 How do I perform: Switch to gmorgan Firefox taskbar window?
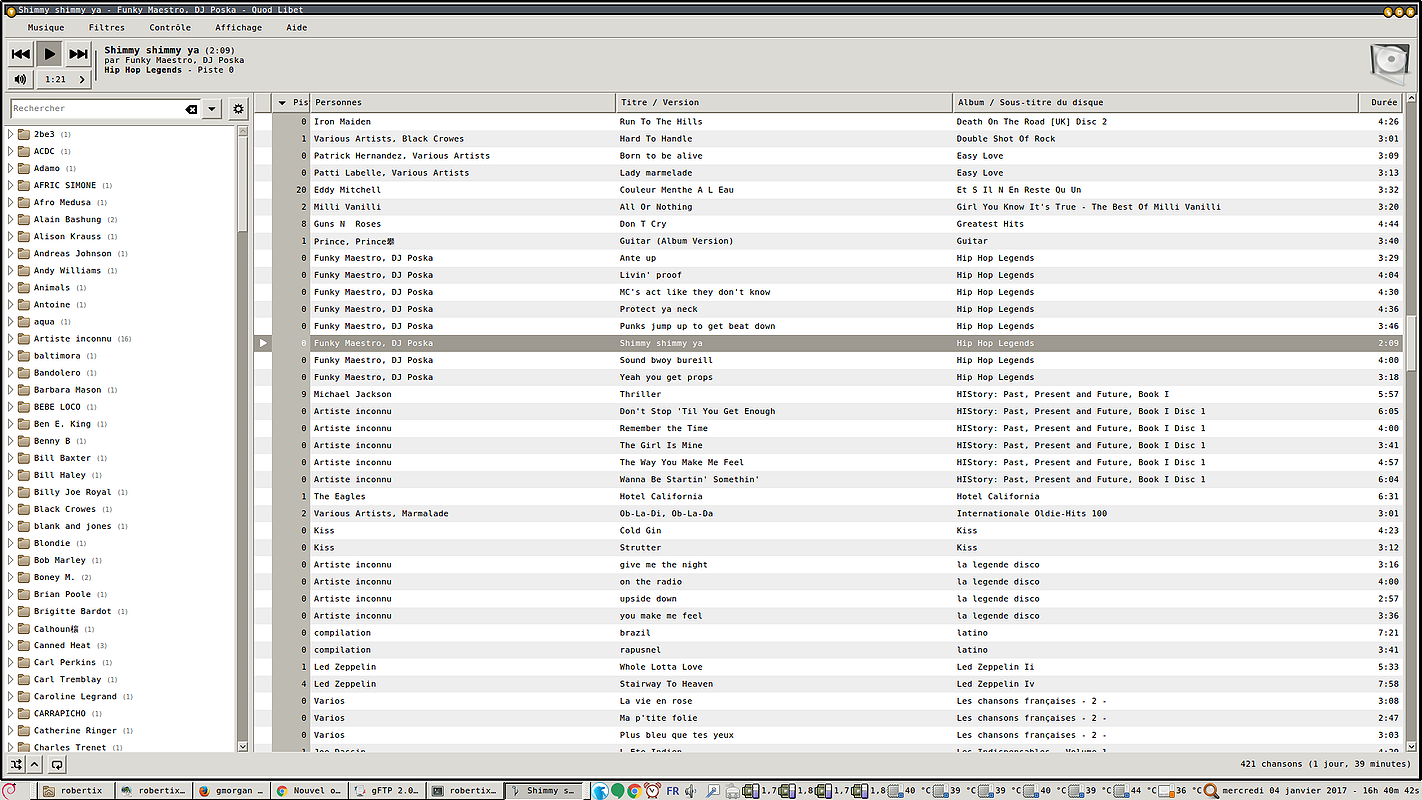tap(230, 790)
